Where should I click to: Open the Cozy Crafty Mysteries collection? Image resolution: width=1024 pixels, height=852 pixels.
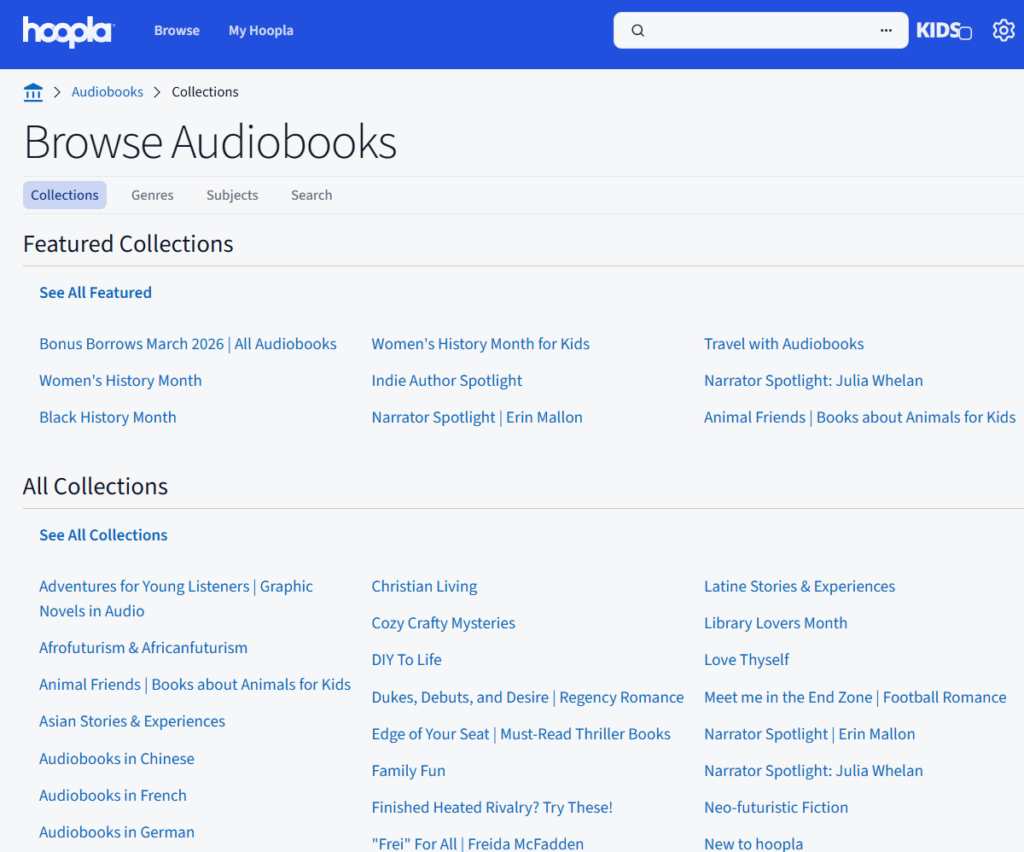pos(443,622)
